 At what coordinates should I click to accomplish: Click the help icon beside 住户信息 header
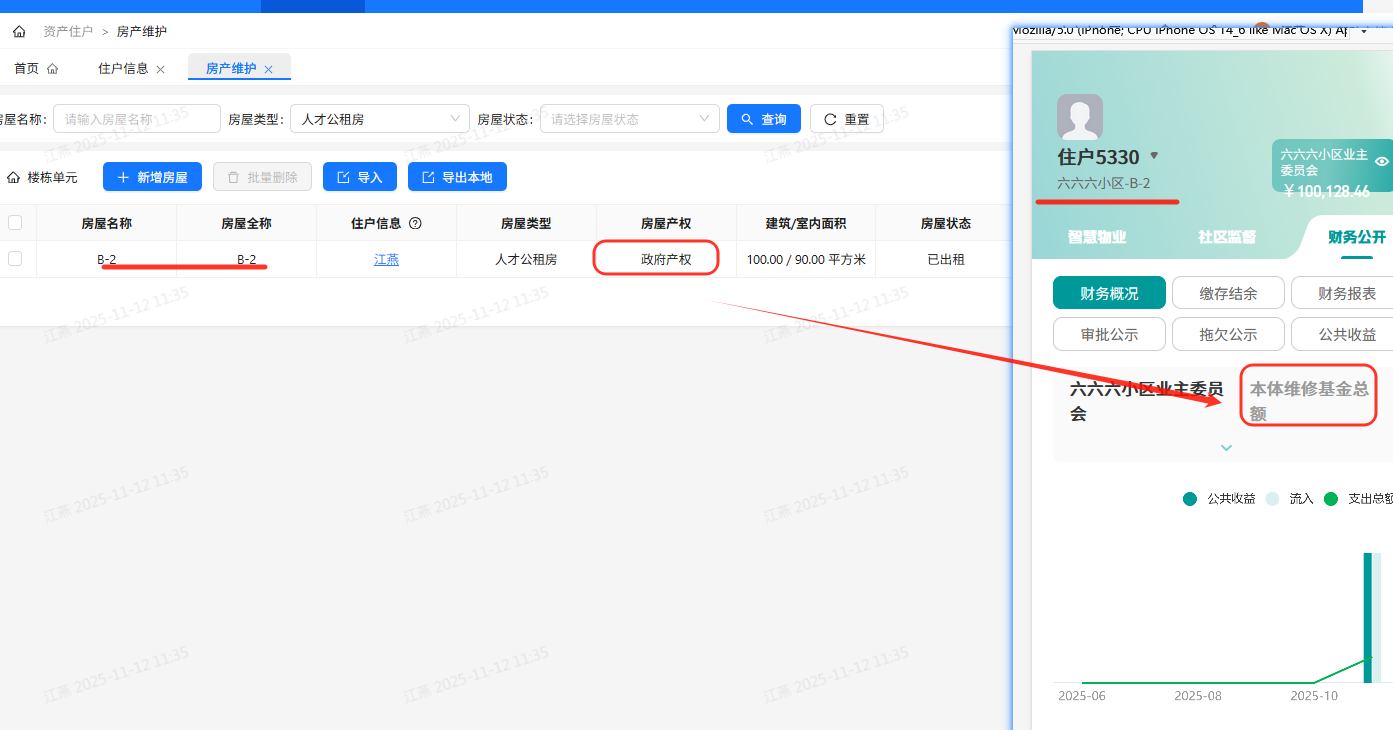[x=415, y=224]
